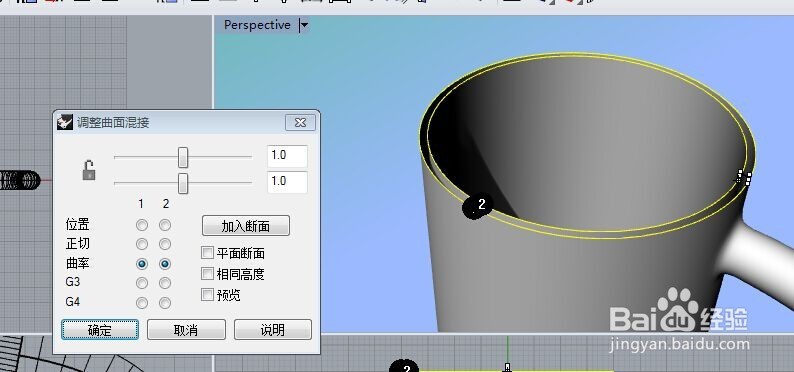Select 曲率 radio button in column 1
This screenshot has height=372, width=794.
(142, 264)
